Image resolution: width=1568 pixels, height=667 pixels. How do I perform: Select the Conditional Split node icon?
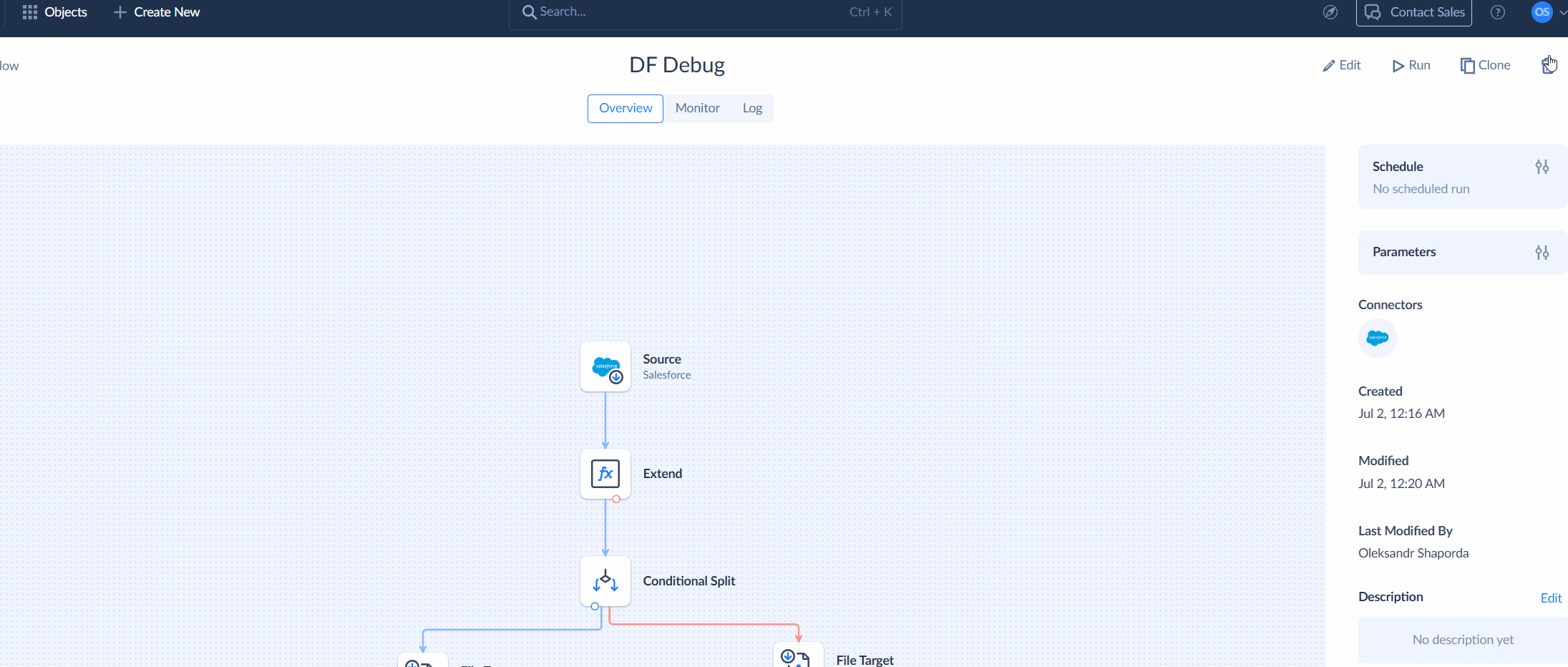tap(605, 581)
